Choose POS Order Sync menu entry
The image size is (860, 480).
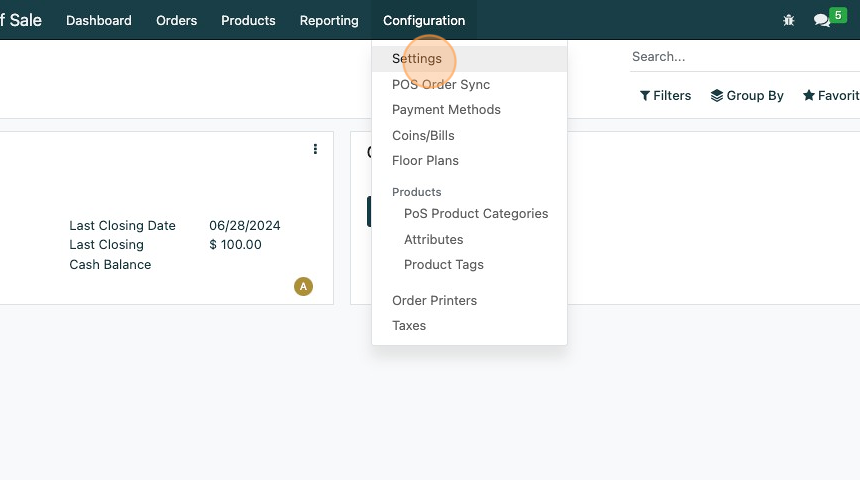tap(441, 85)
